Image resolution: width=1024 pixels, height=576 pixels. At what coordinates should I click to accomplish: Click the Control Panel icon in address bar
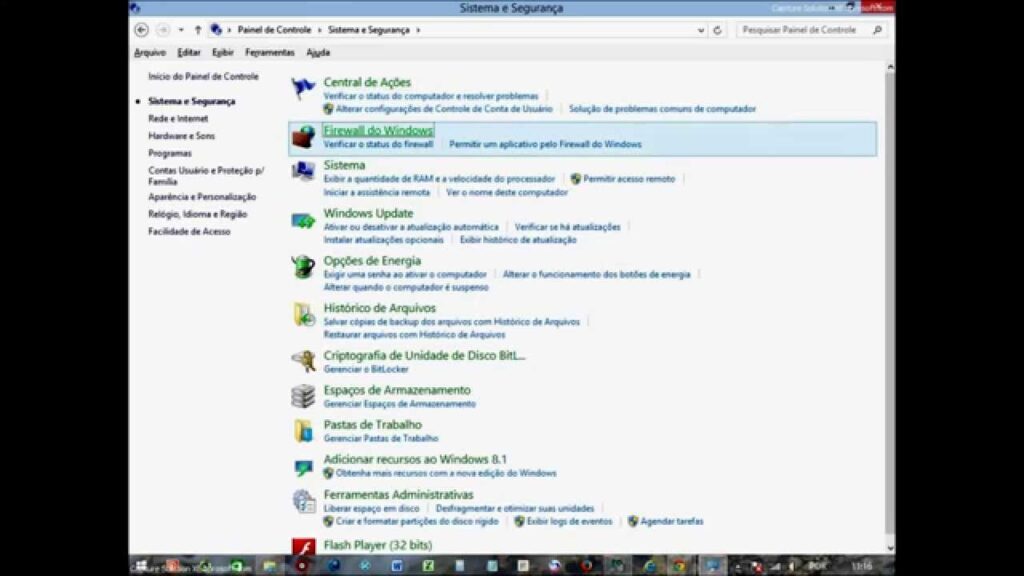(216, 29)
